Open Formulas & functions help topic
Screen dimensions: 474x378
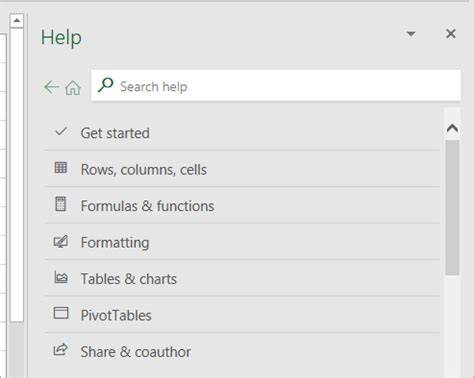tap(242, 205)
